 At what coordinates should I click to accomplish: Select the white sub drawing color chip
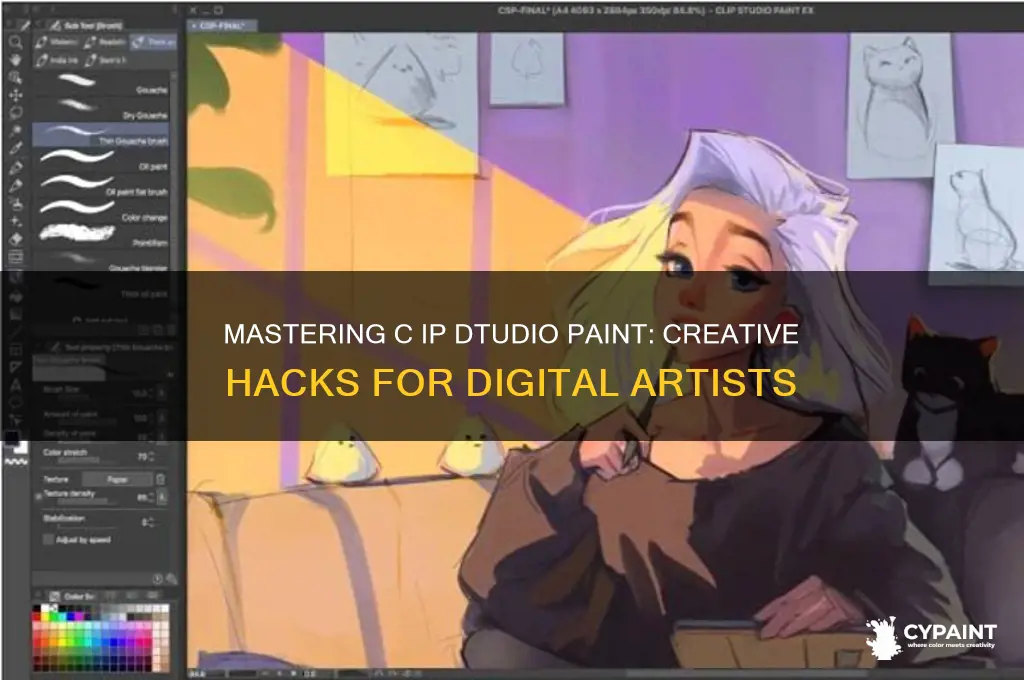(x=22, y=447)
